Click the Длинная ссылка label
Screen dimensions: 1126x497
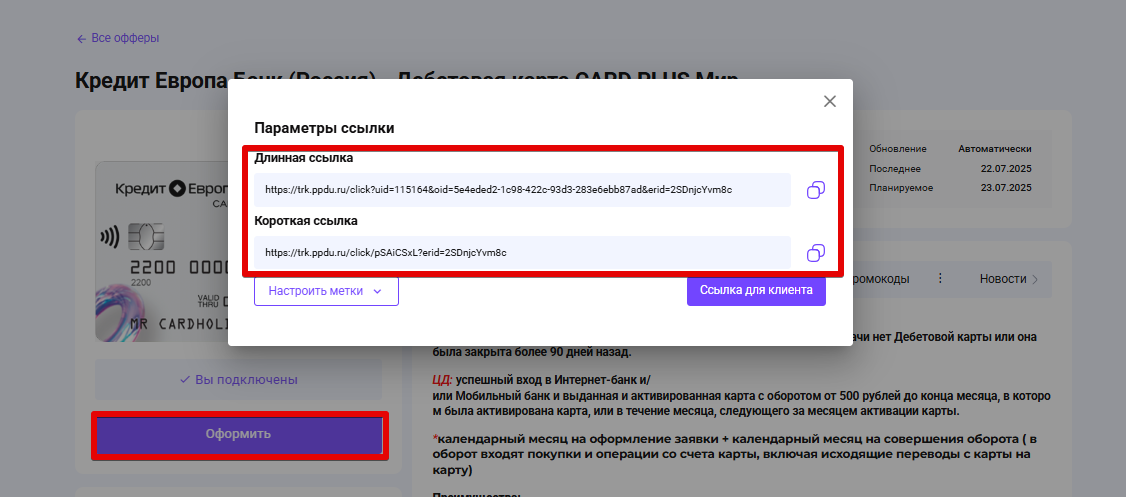304,158
